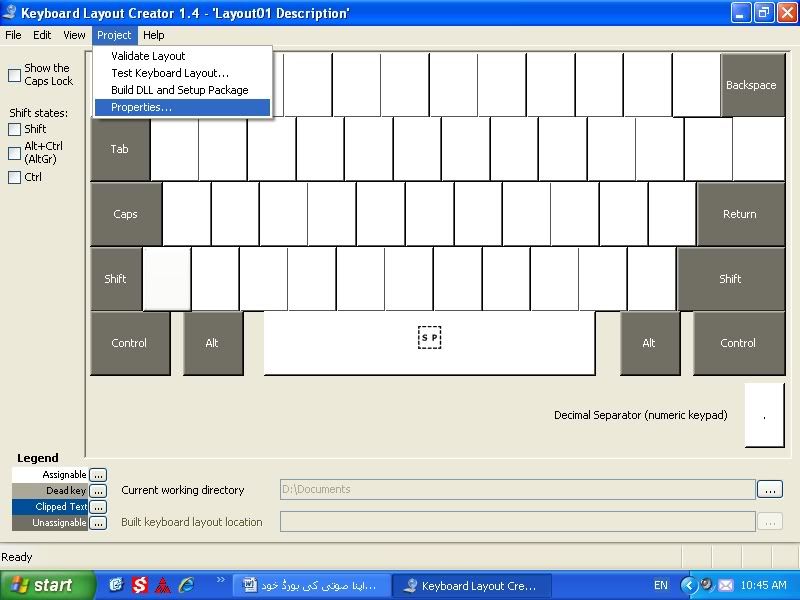Viewport: 800px width, 600px height.
Task: Open the Help menu
Action: pos(154,35)
